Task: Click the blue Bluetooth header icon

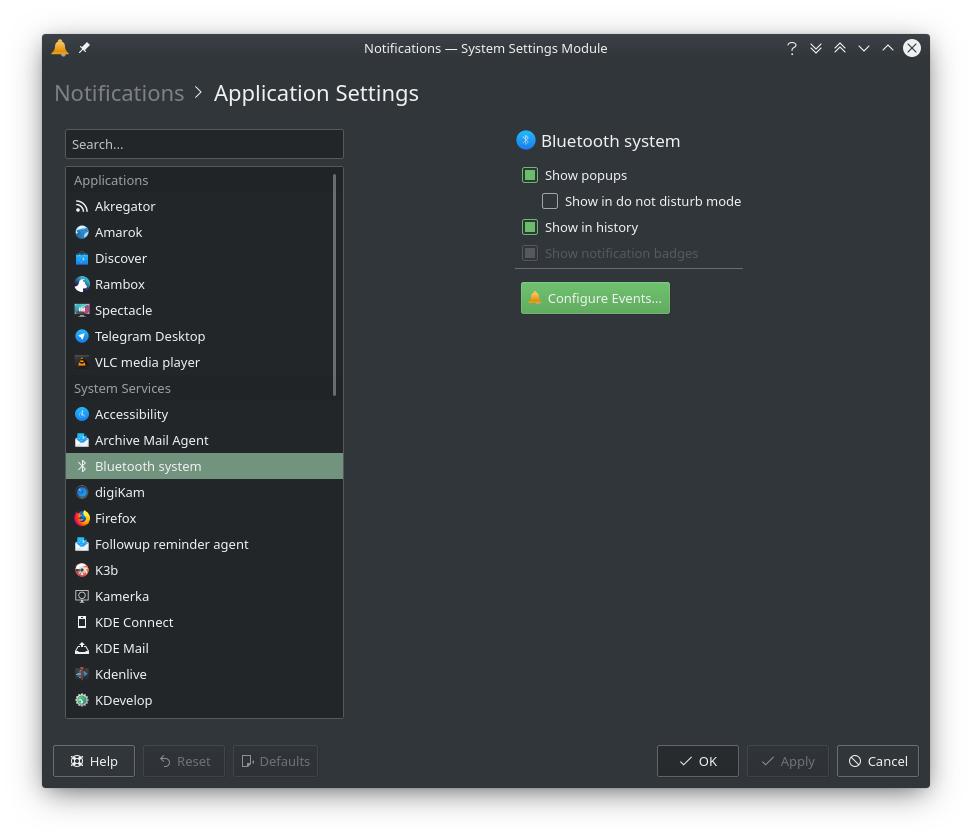Action: click(x=526, y=141)
